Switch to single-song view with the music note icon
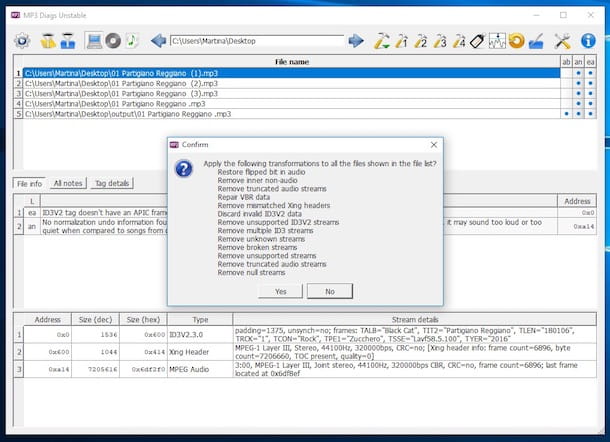 pyautogui.click(x=132, y=40)
